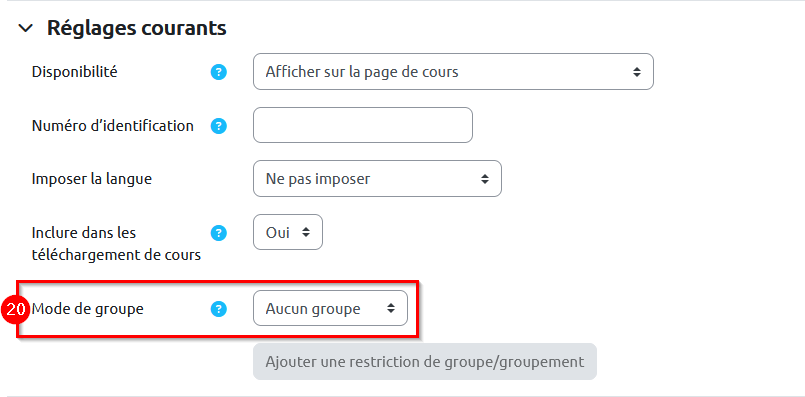805x397 pixels.
Task: Click the Réglages courants heading
Action: click(x=137, y=28)
